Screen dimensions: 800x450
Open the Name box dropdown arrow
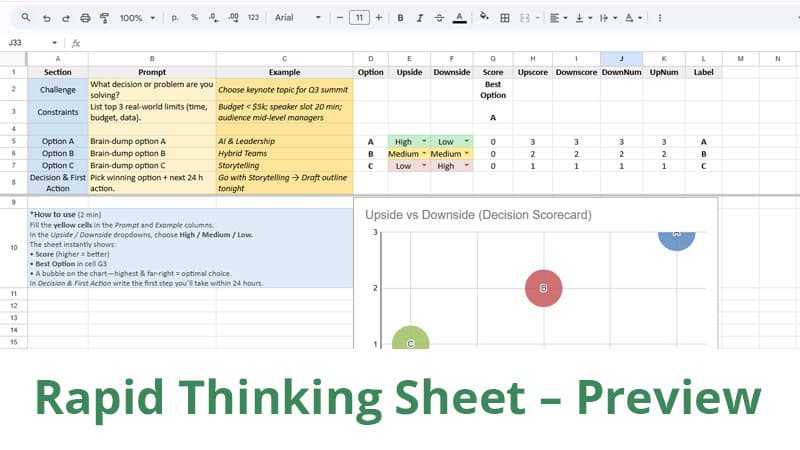55,43
